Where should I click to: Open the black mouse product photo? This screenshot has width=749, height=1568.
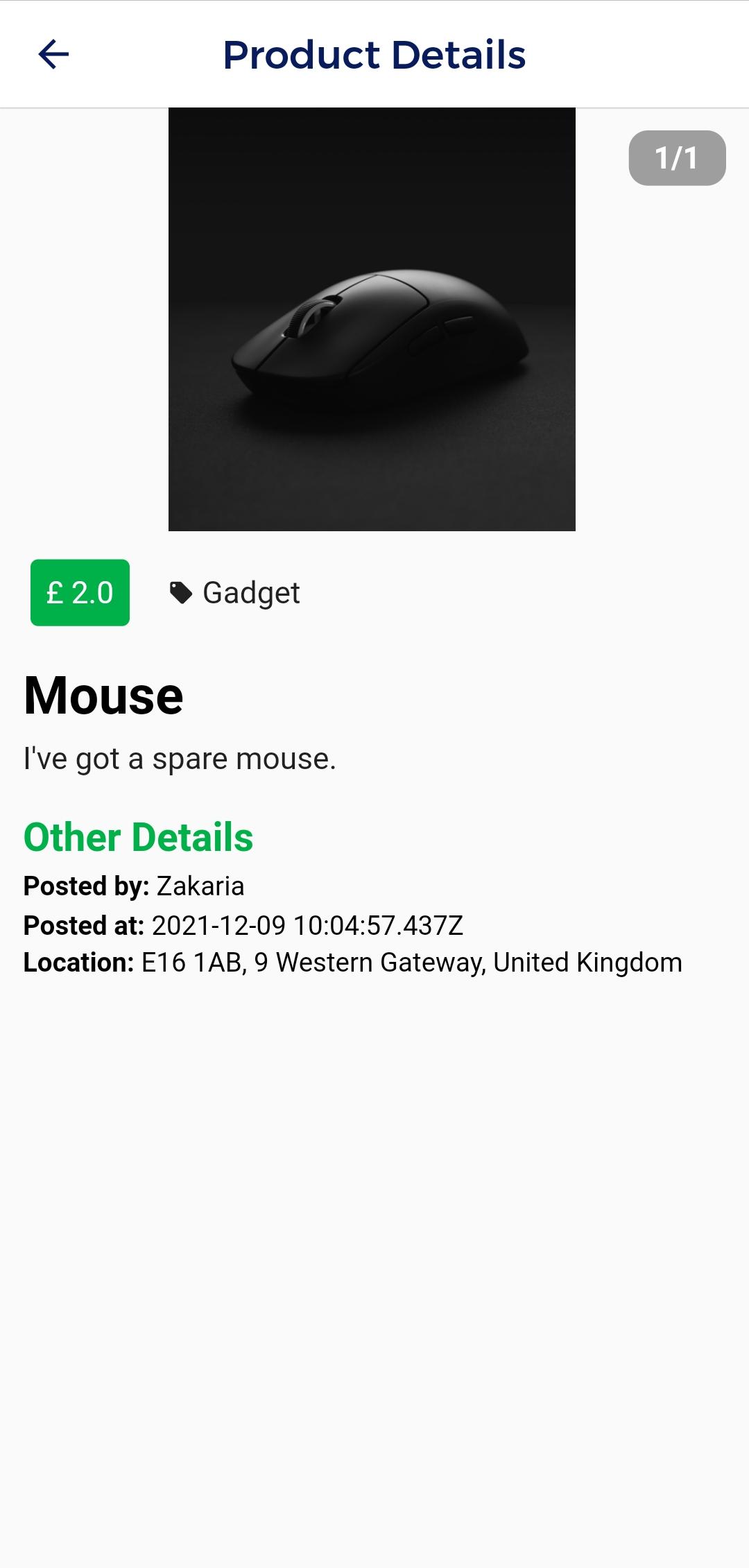coord(372,319)
